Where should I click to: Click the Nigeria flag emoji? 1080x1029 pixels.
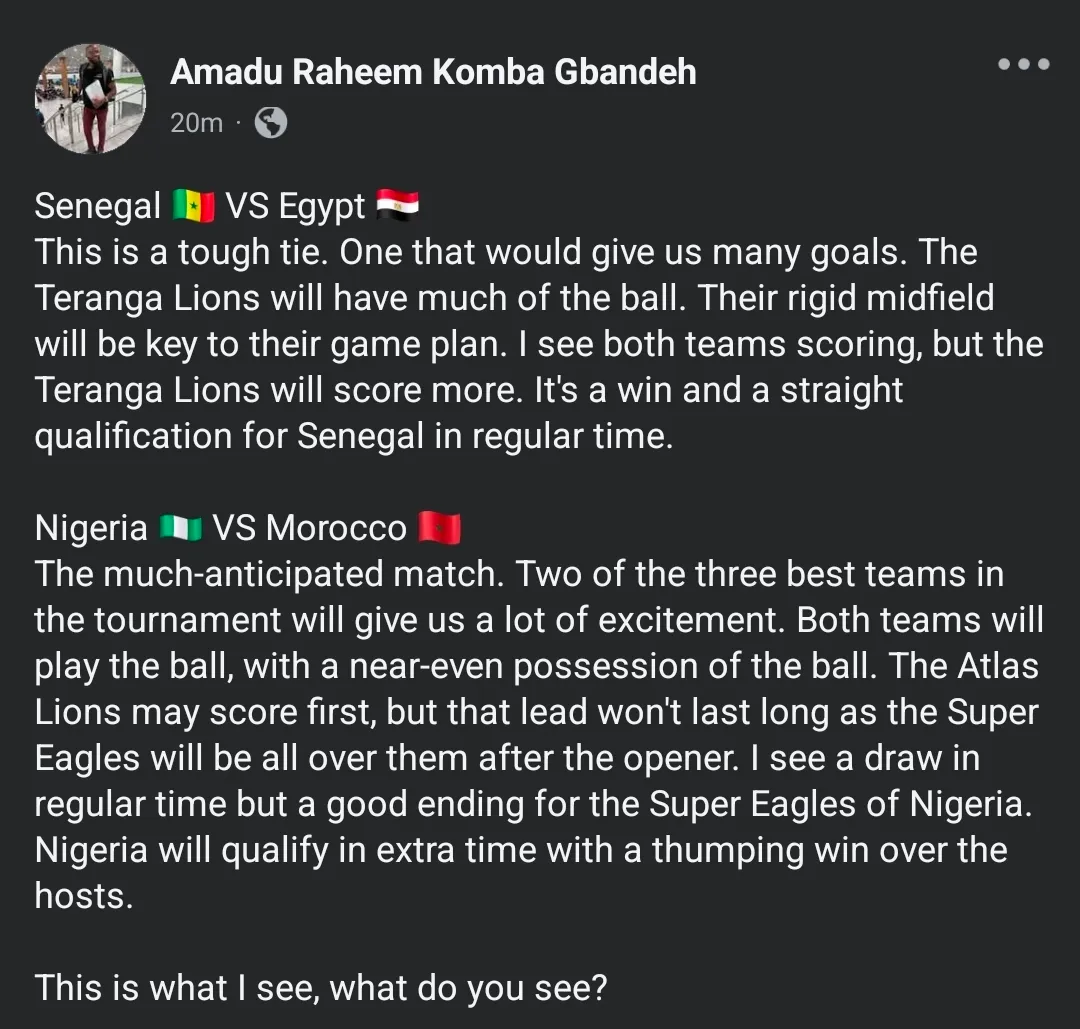181,527
